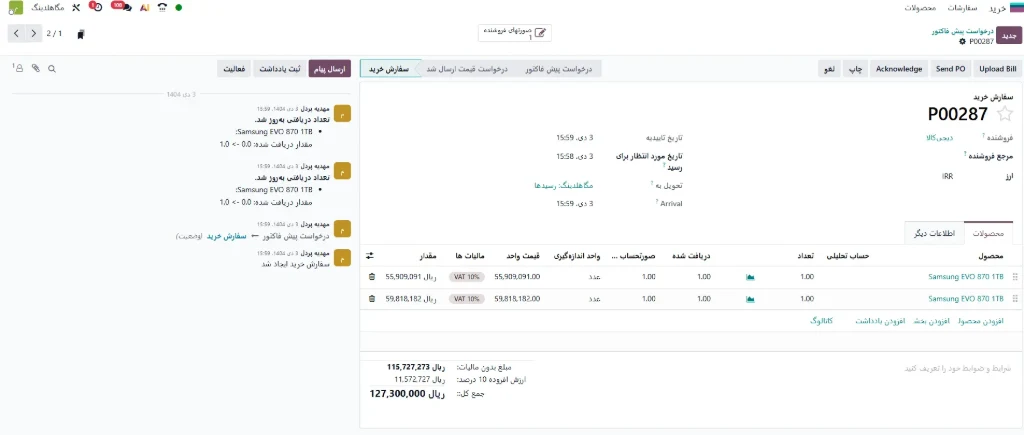Click the green online status dot
This screenshot has height=435, width=1024.
tap(179, 8)
